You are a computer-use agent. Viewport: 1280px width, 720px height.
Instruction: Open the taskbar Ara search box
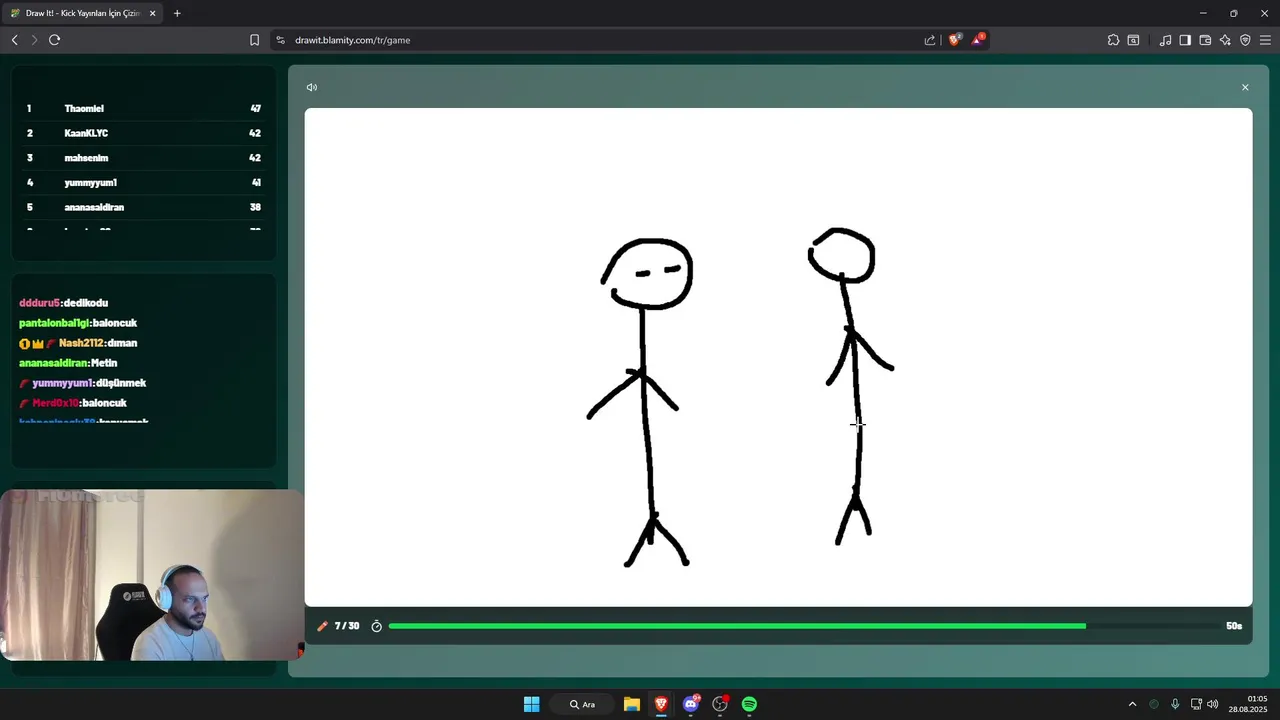click(x=582, y=704)
